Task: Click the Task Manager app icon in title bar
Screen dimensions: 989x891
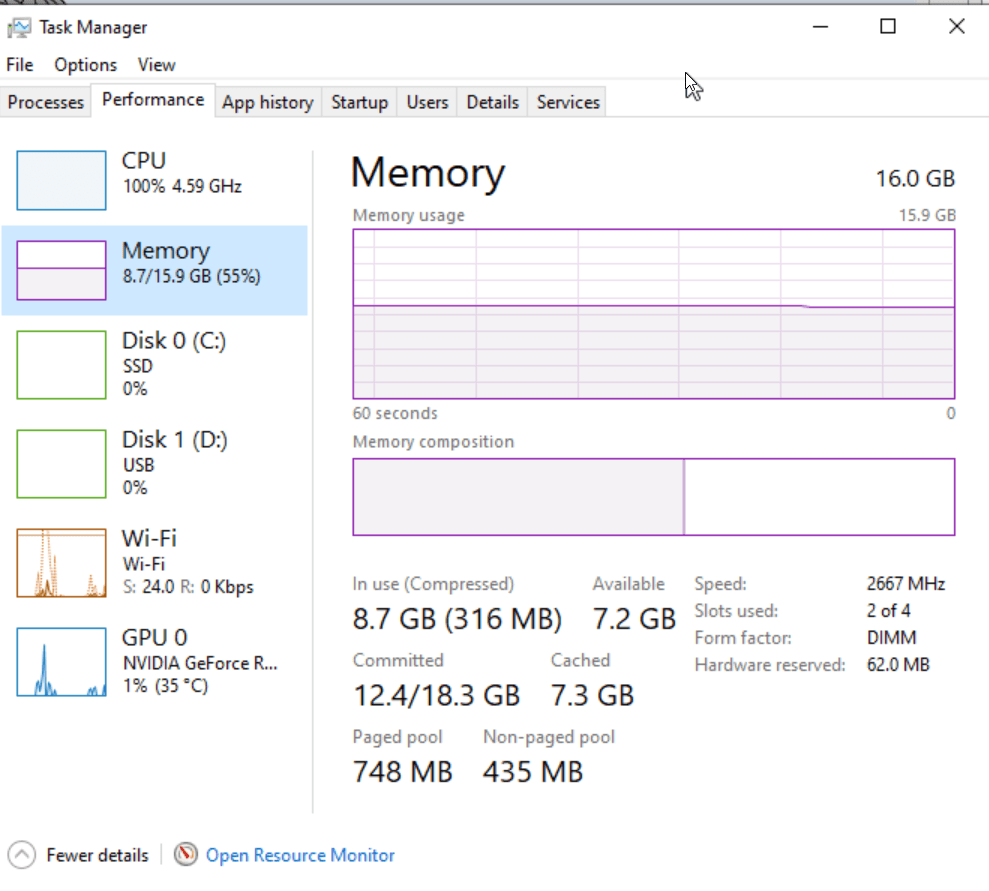Action: coord(19,27)
